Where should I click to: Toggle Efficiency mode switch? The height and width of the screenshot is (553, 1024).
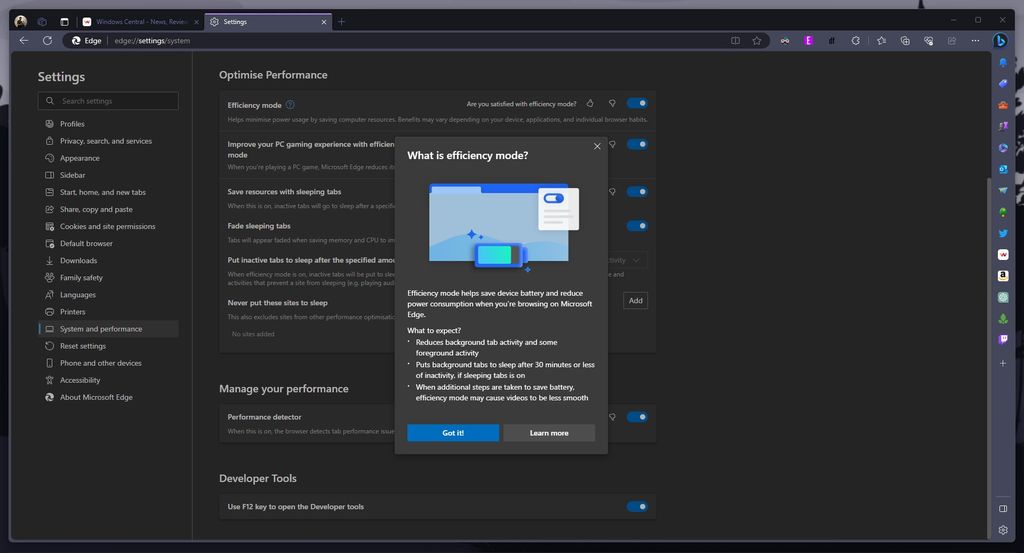click(x=637, y=103)
